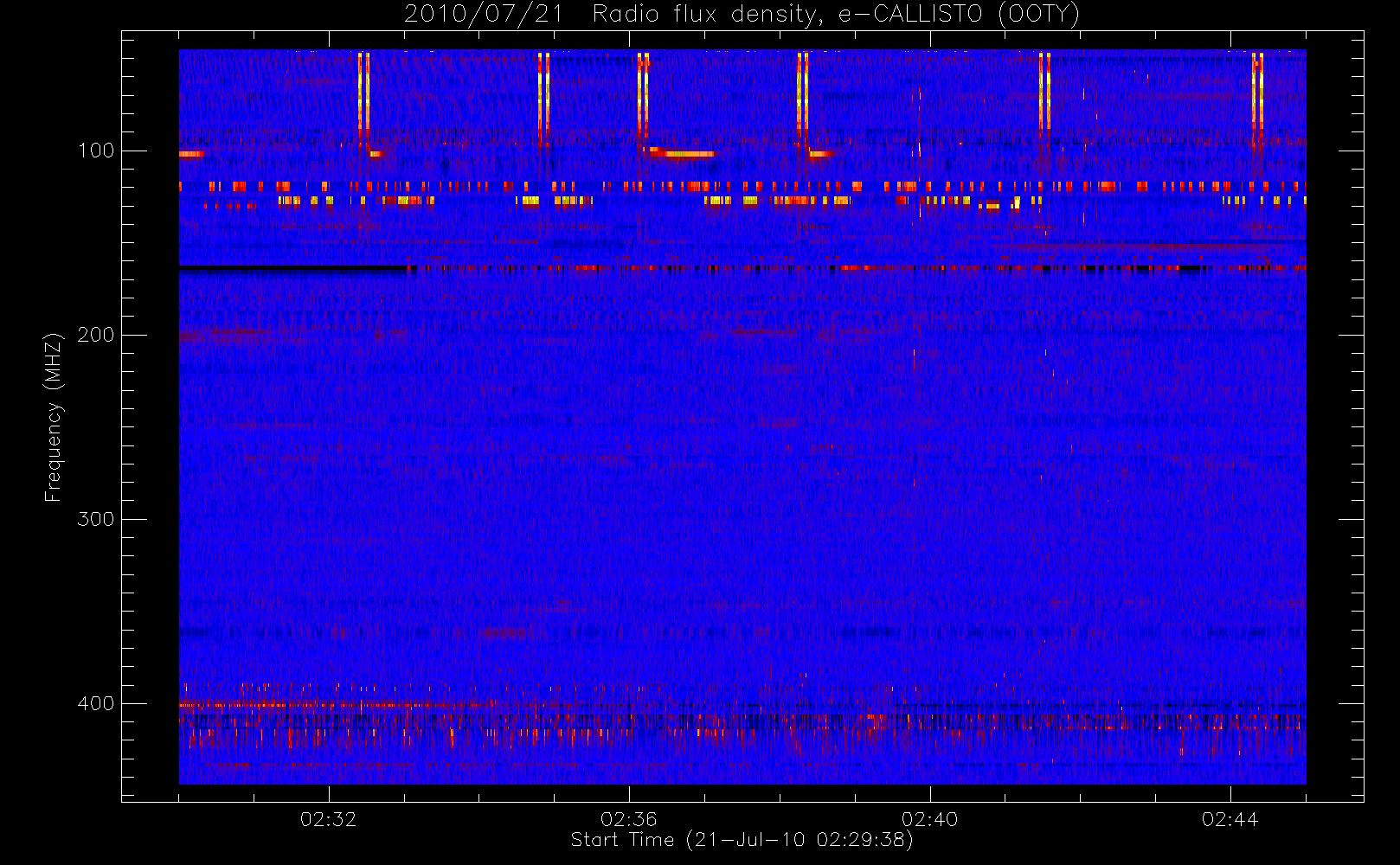
Task: Click the 02:32 time tick label
Action: point(328,819)
